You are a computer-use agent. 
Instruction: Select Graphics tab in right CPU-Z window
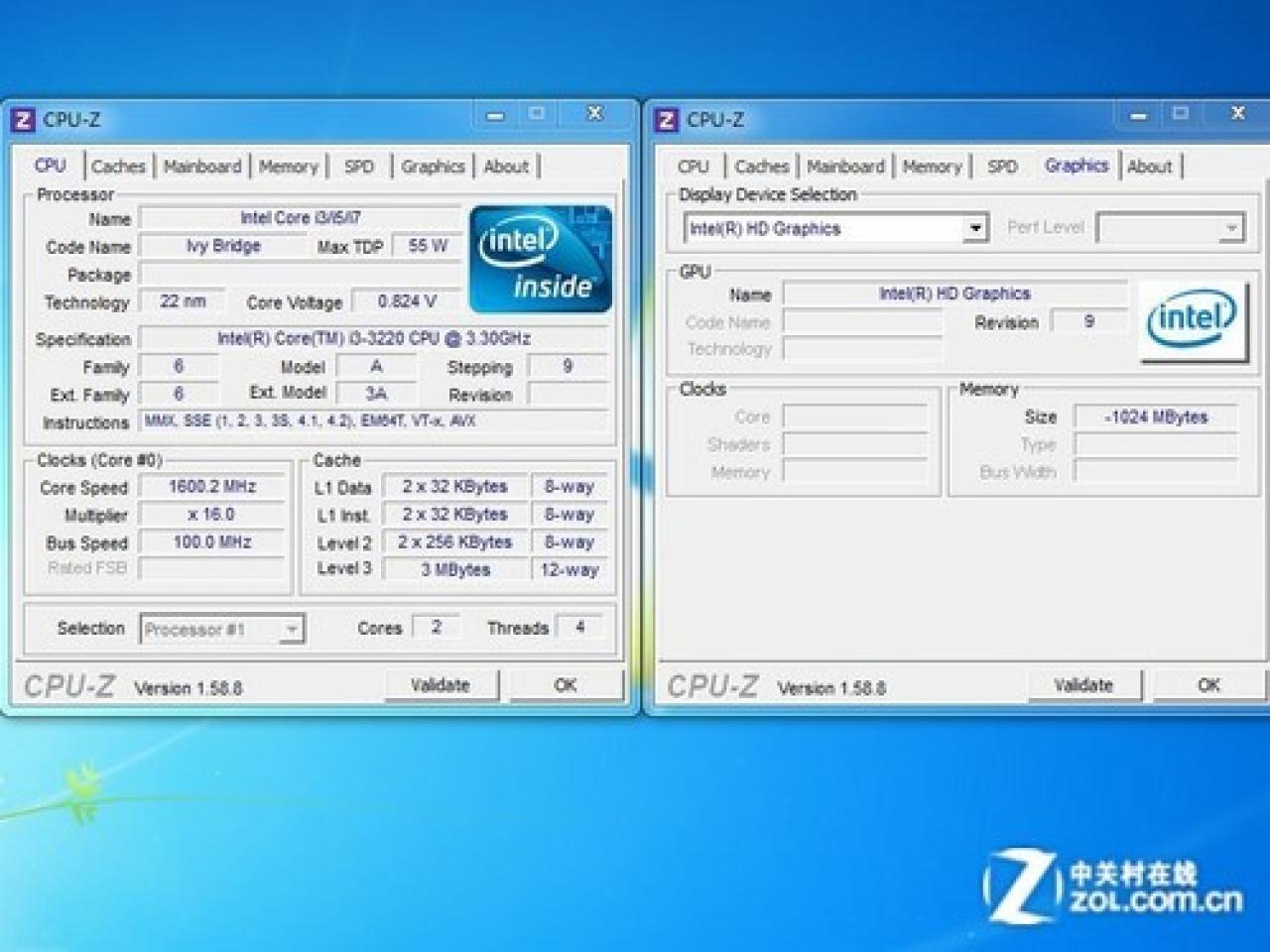tap(1077, 166)
